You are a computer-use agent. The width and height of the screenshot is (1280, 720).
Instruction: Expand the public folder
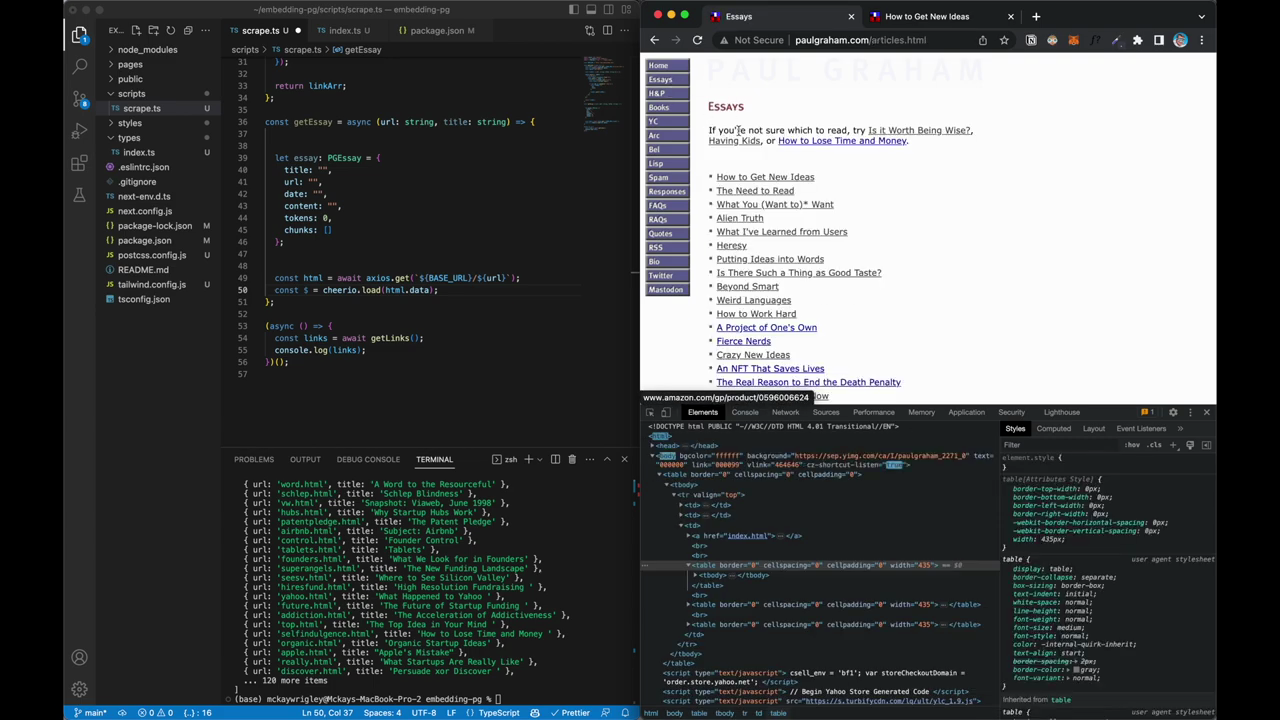pyautogui.click(x=130, y=79)
